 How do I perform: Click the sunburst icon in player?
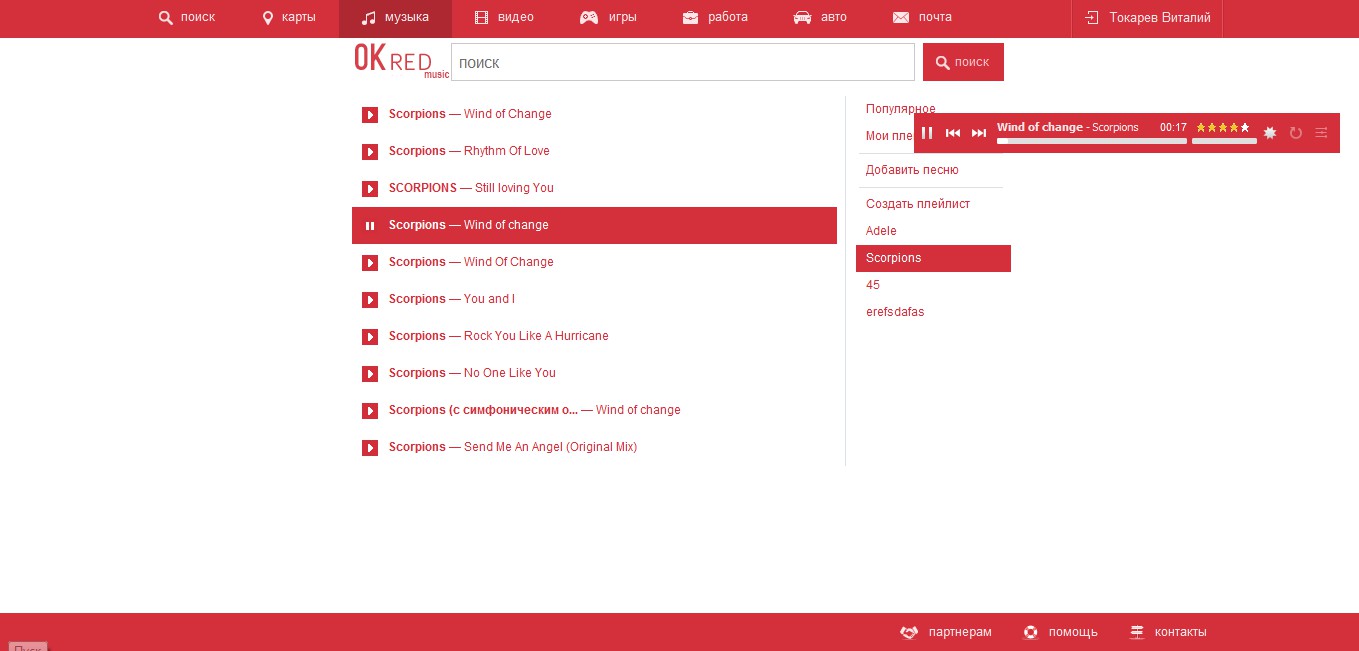pos(1270,133)
